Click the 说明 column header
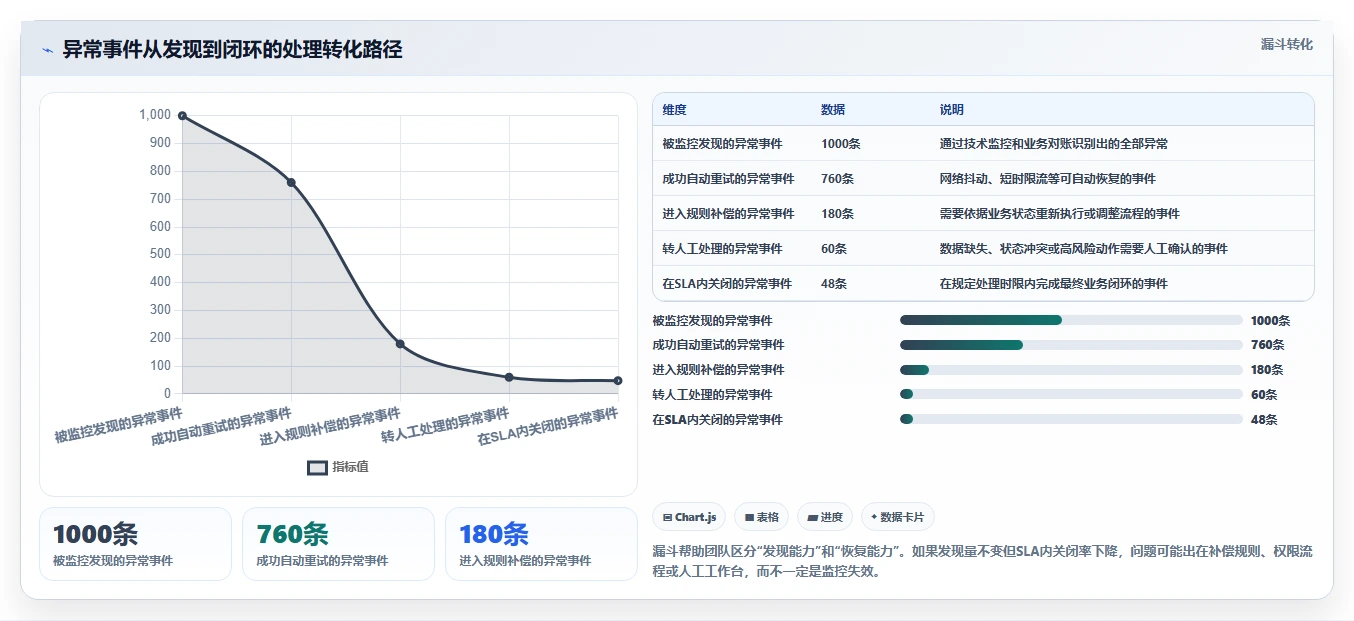 click(x=952, y=110)
